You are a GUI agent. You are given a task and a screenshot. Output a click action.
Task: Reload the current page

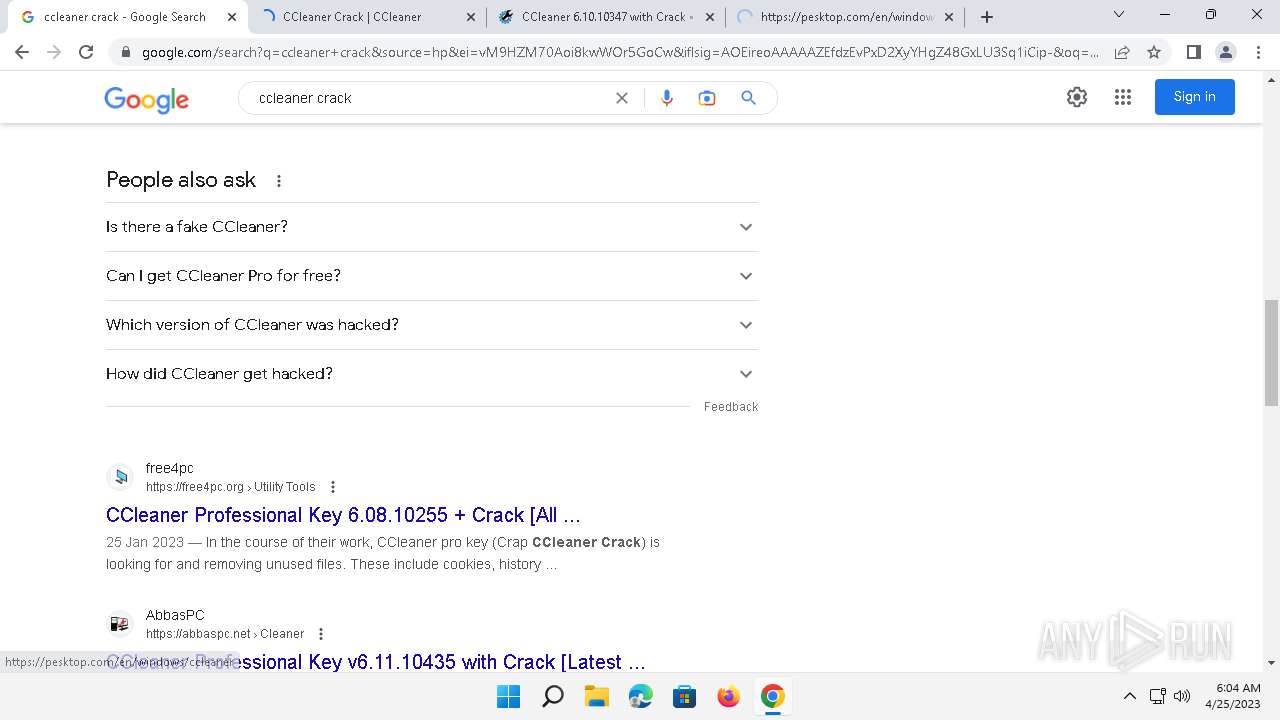pos(86,52)
